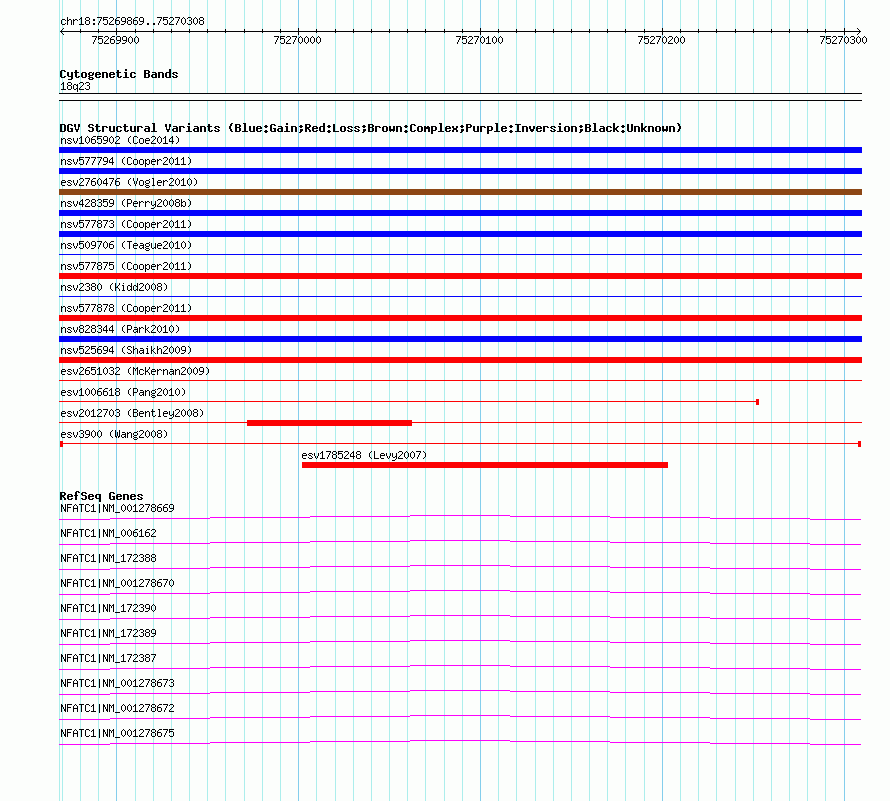Open variant esv1785248 (Levy2007) label
890x801 pixels.
pyautogui.click(x=364, y=455)
